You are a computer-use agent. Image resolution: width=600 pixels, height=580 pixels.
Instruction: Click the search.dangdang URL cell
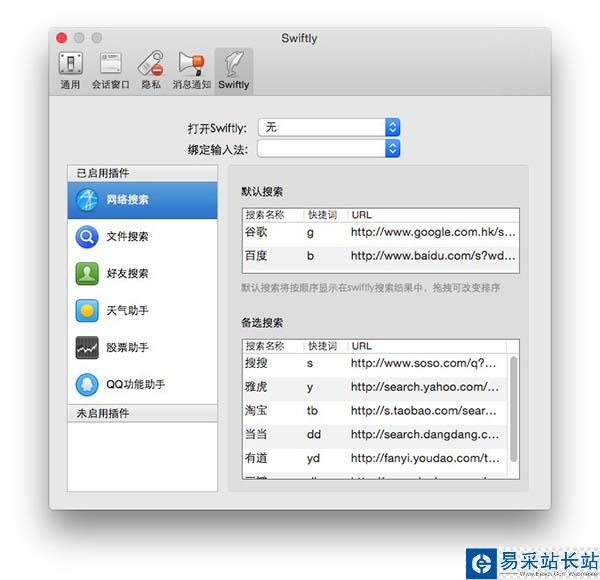pyautogui.click(x=425, y=435)
